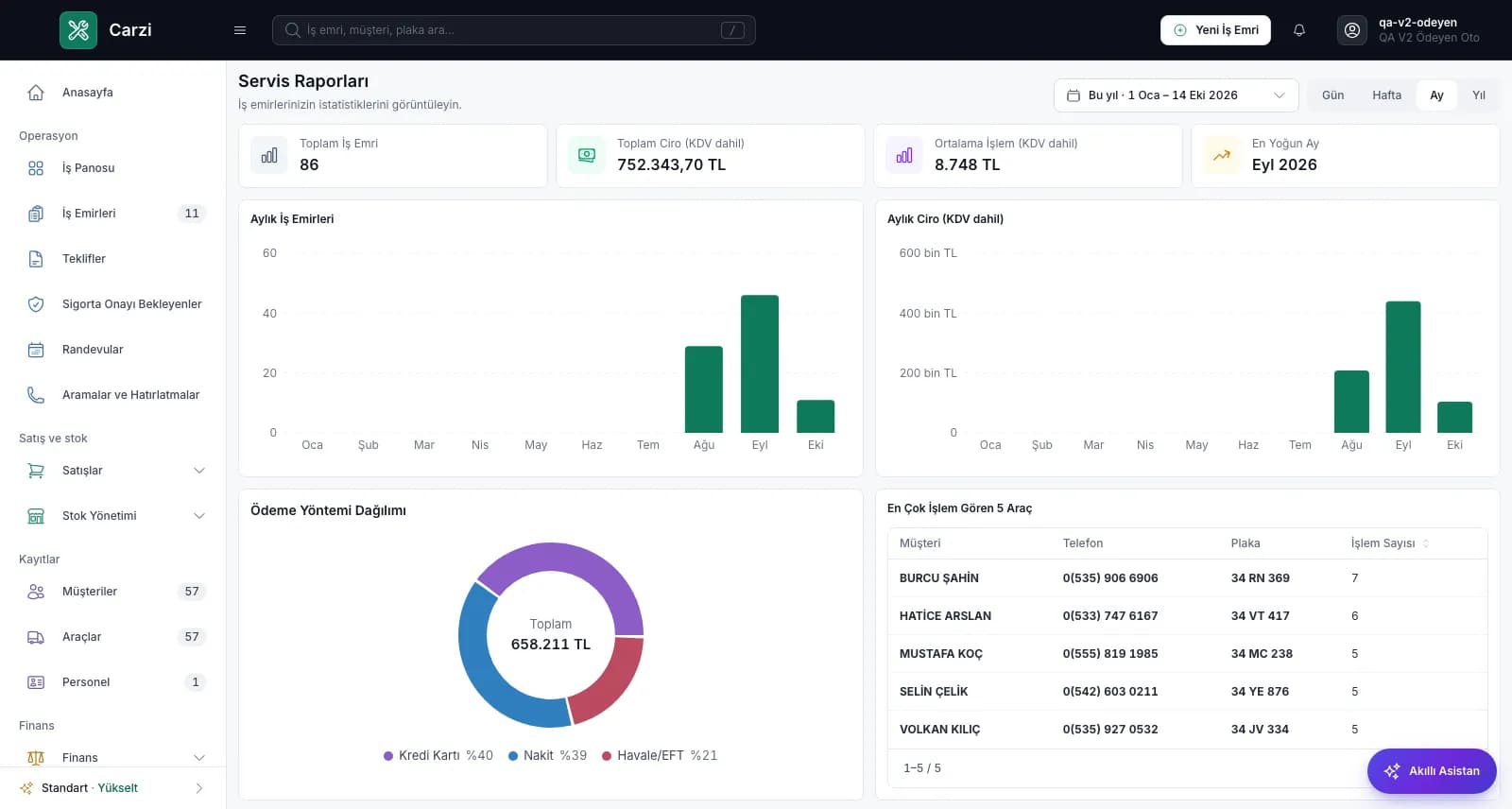Click the Müşteriler people icon
This screenshot has width=1512, height=809.
[x=36, y=592]
